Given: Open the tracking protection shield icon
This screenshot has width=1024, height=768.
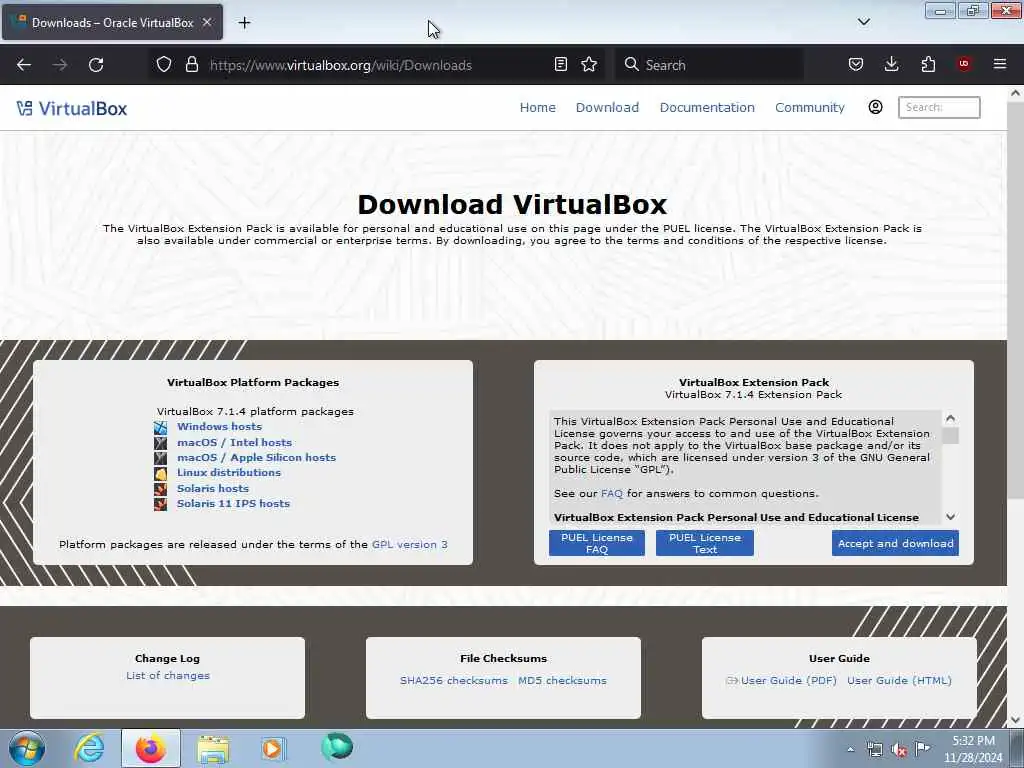Looking at the screenshot, I should coord(164,64).
